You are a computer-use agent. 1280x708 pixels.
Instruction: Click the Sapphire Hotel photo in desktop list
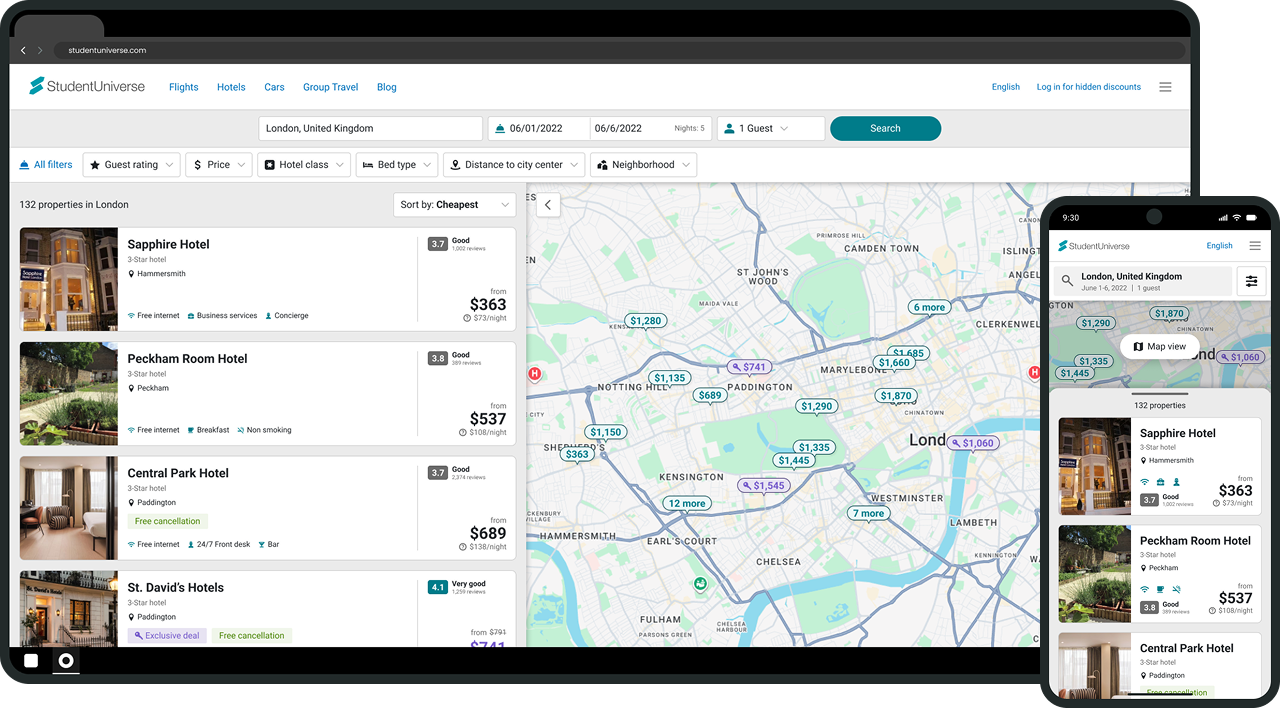click(69, 279)
